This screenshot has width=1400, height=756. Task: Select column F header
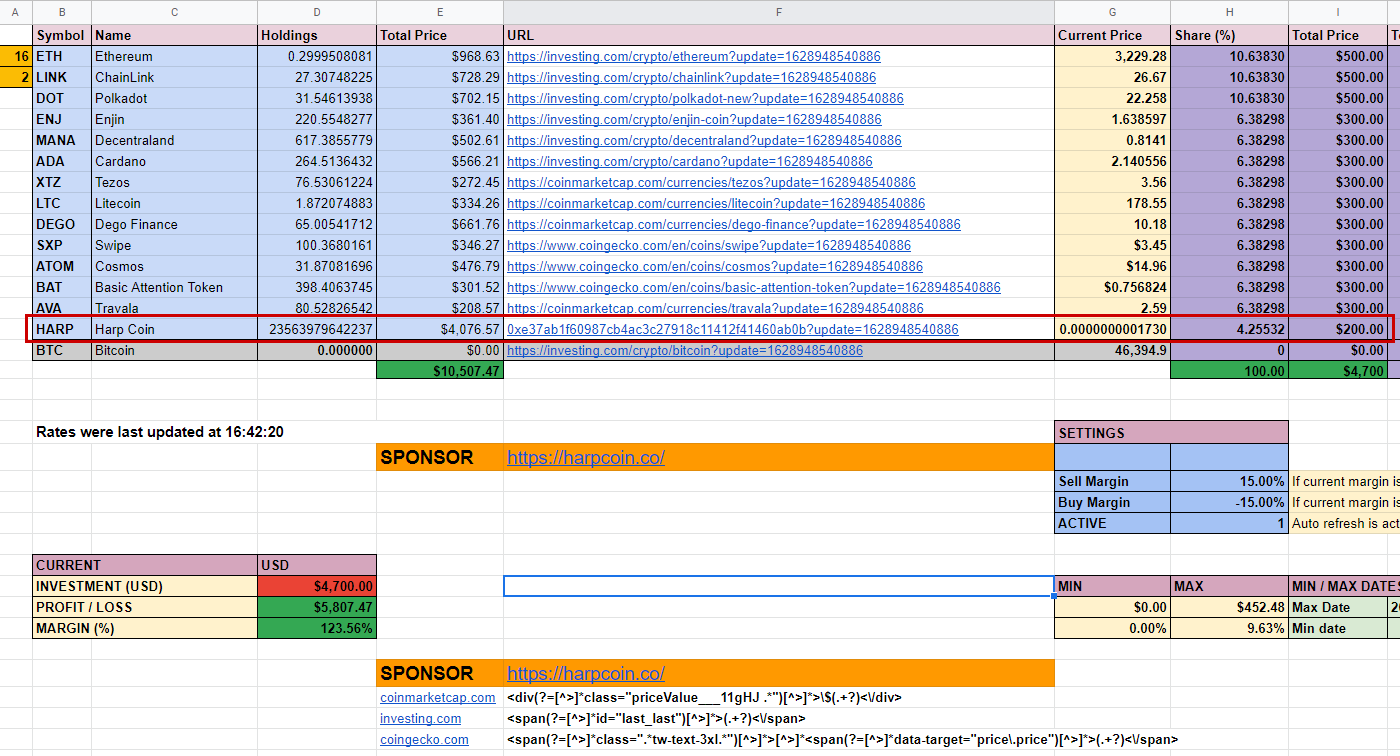coord(779,12)
